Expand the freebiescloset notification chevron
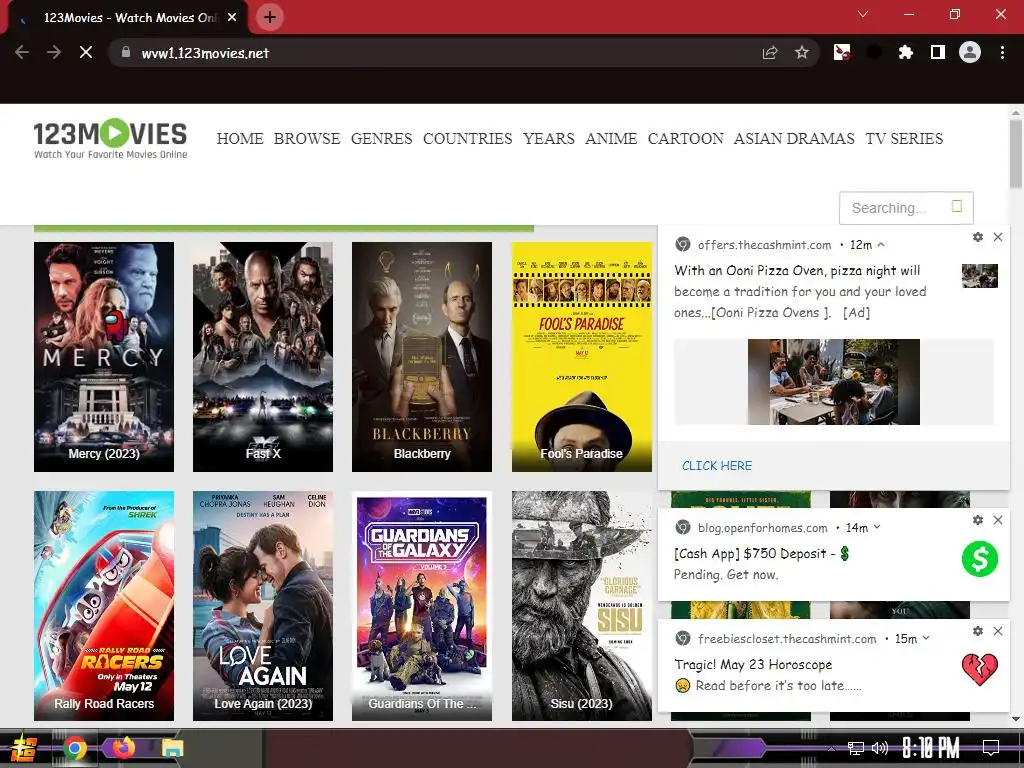The image size is (1024, 768). click(x=926, y=638)
